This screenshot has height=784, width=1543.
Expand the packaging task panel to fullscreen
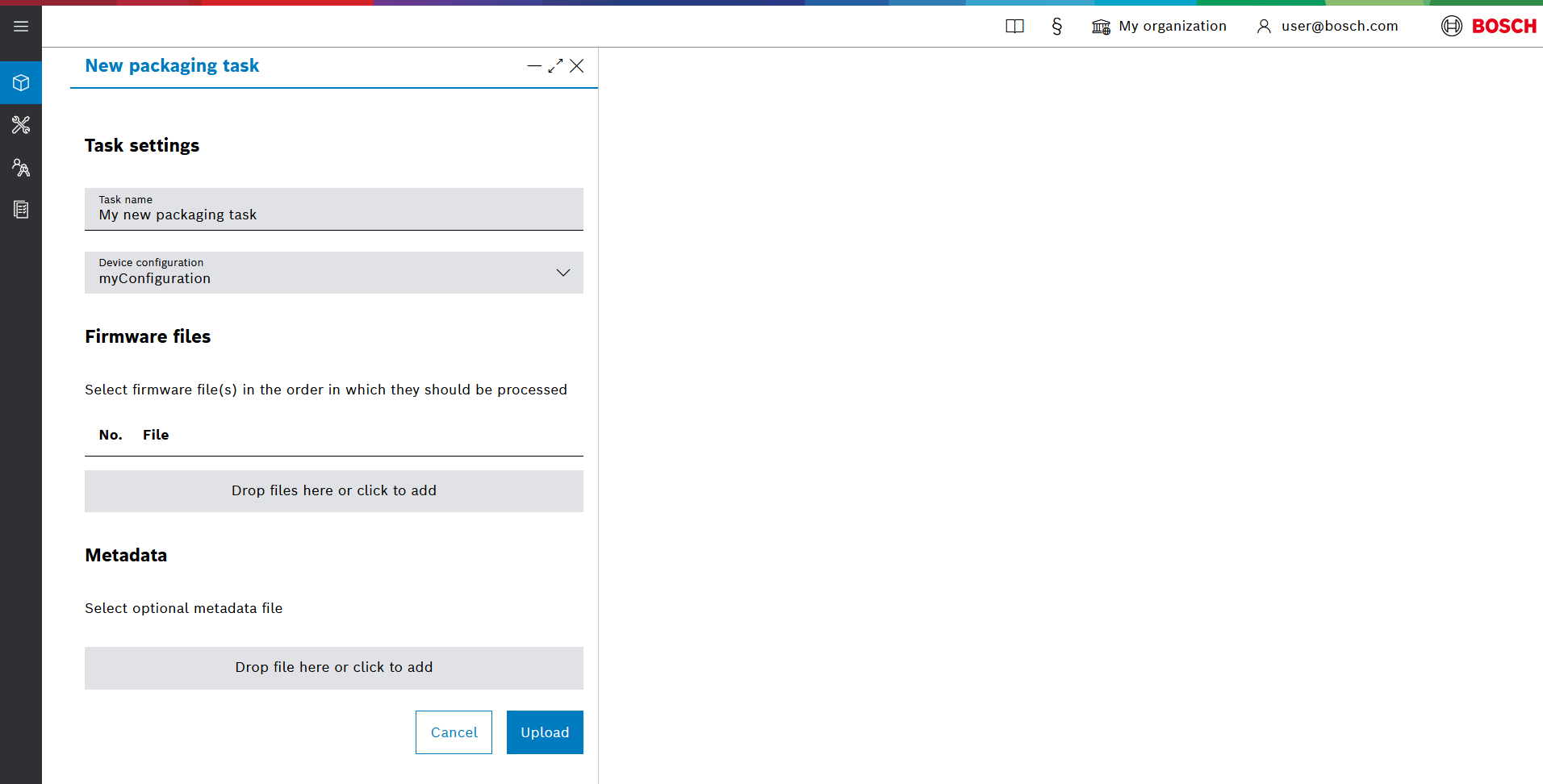555,66
